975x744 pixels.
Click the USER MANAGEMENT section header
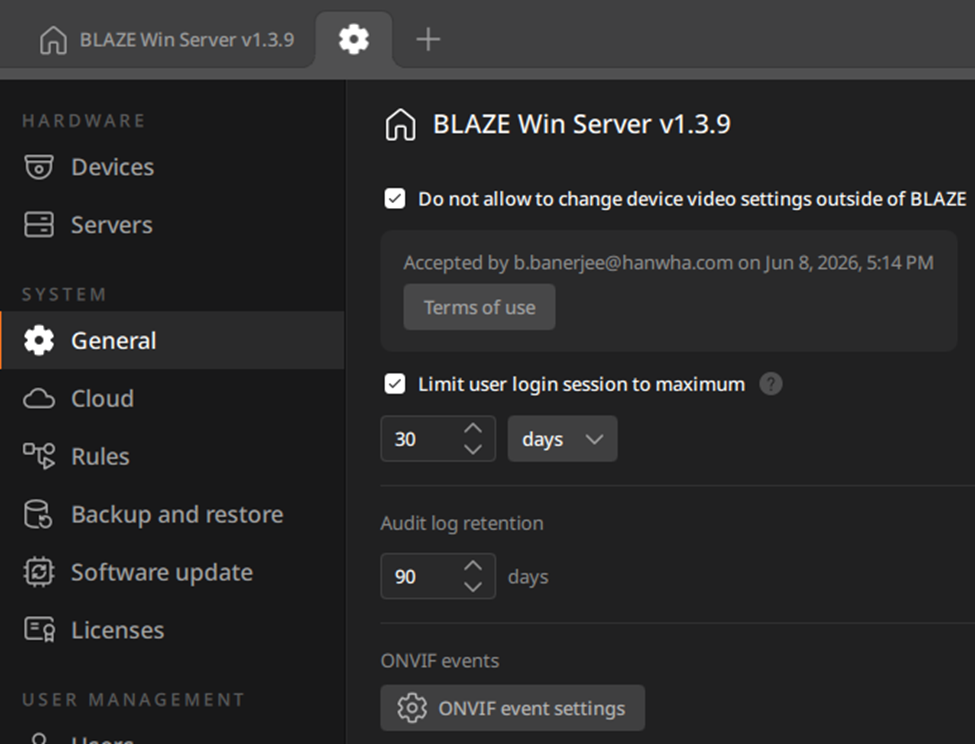(134, 700)
